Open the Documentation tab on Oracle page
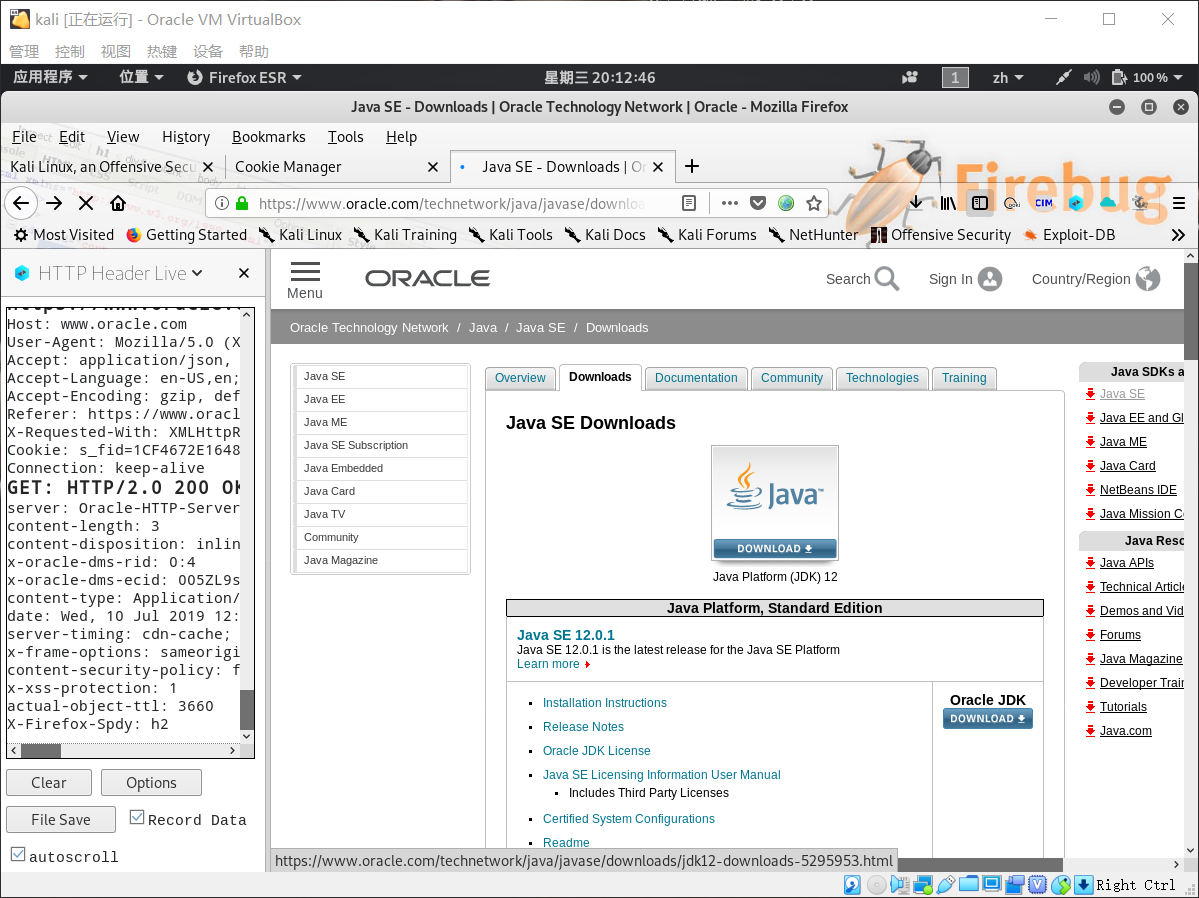 tap(696, 378)
